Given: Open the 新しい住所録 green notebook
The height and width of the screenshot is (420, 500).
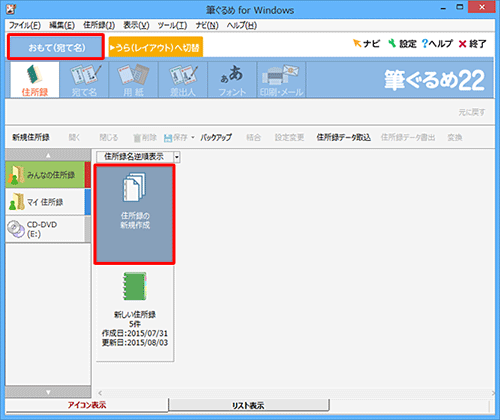Looking at the screenshot, I should tap(135, 286).
